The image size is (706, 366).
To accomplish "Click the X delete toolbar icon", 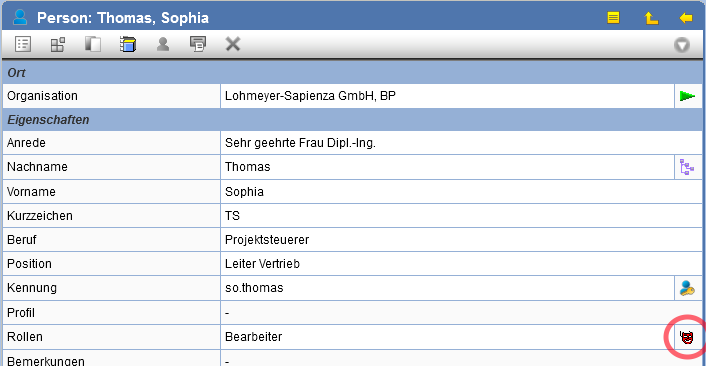I will pos(233,44).
